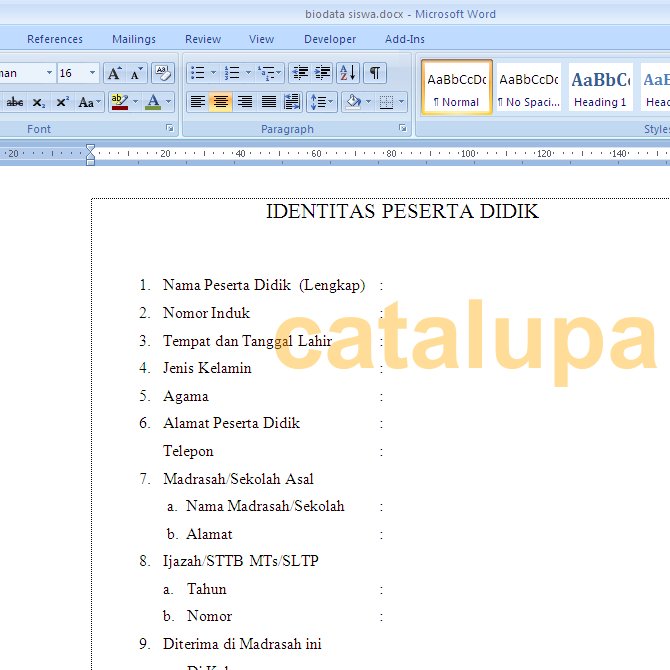Click 'Diterima di Madrasah ini' item
670x670 pixels.
[x=242, y=644]
